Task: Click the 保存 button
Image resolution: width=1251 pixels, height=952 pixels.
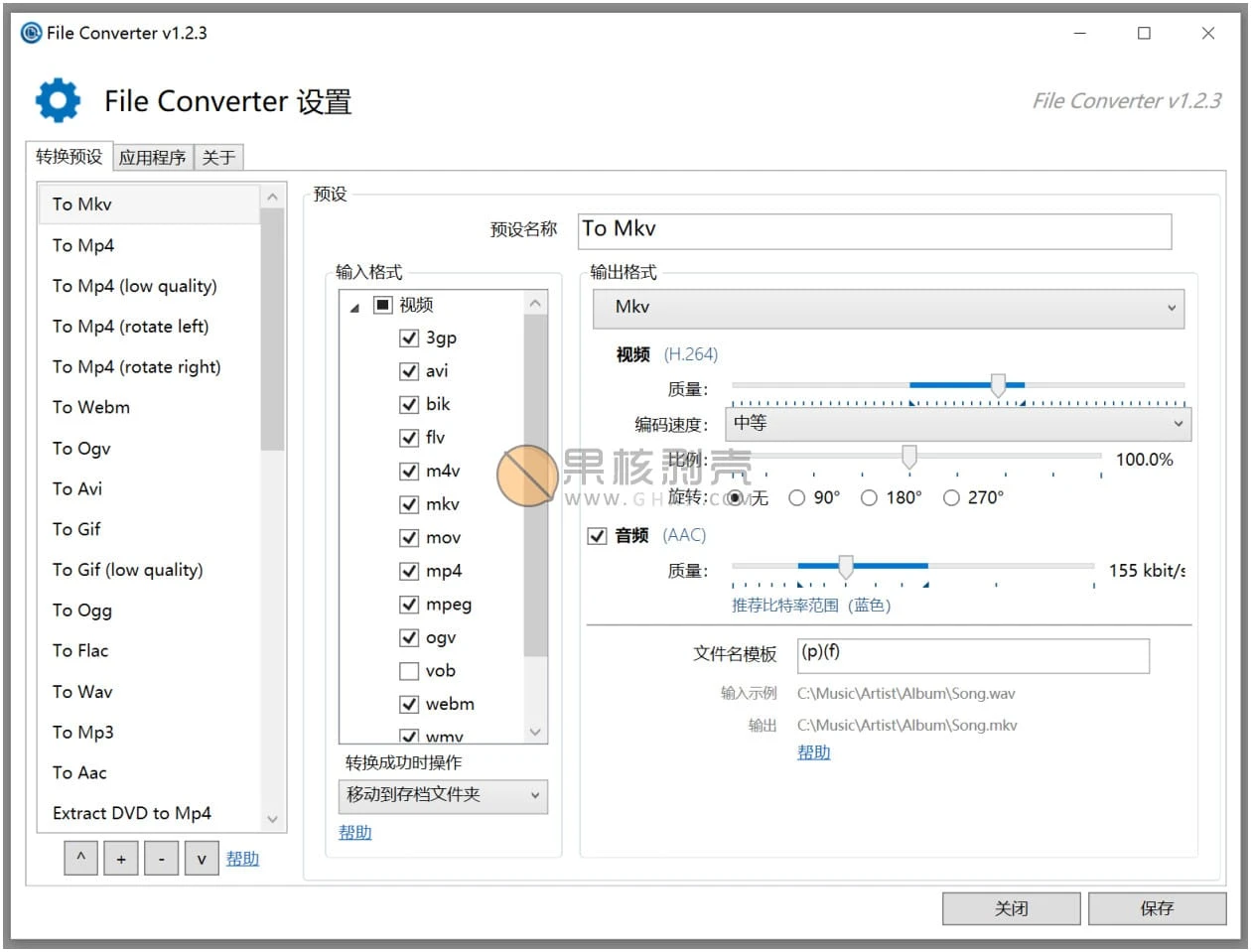Action: pos(1159,907)
